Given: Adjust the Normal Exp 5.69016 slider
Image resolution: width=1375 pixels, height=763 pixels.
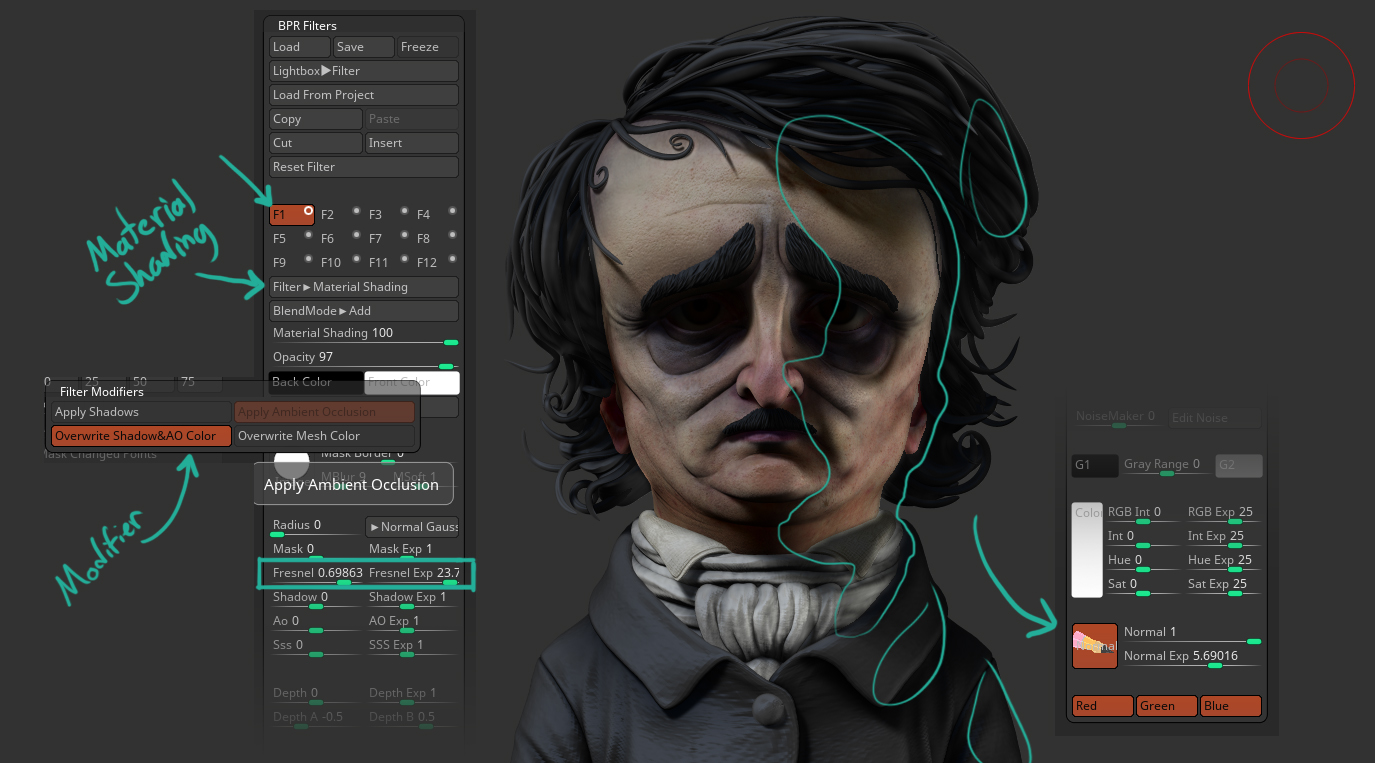Looking at the screenshot, I should [1192, 658].
